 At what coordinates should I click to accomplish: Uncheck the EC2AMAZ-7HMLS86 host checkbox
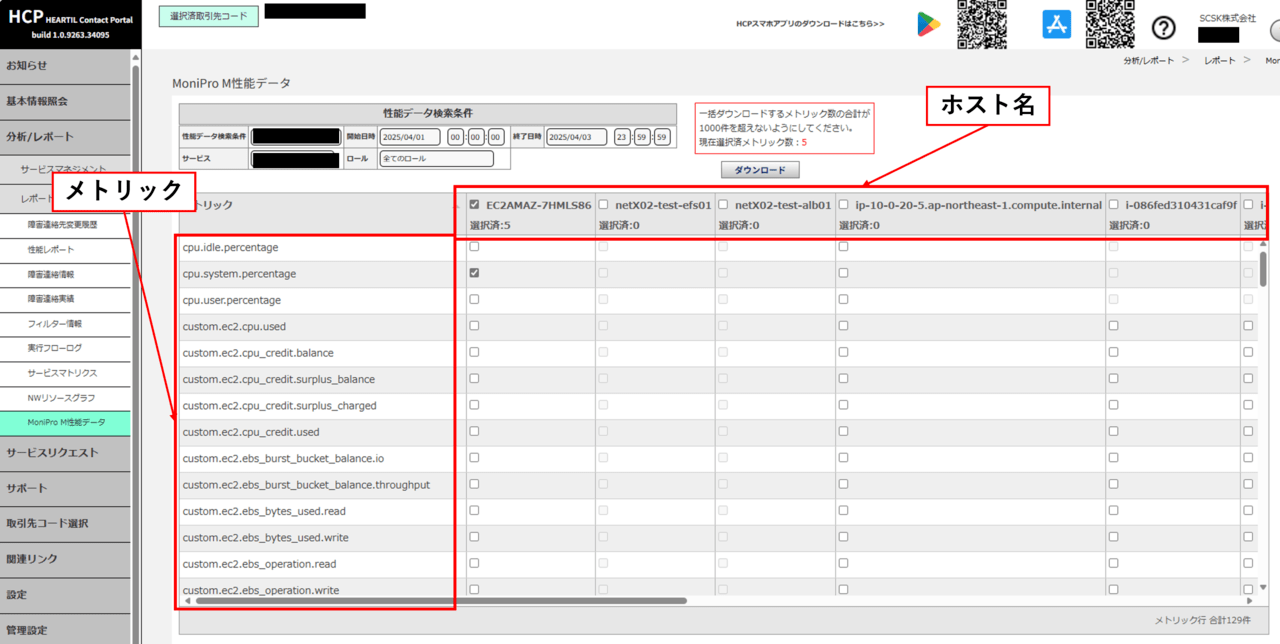(x=475, y=205)
